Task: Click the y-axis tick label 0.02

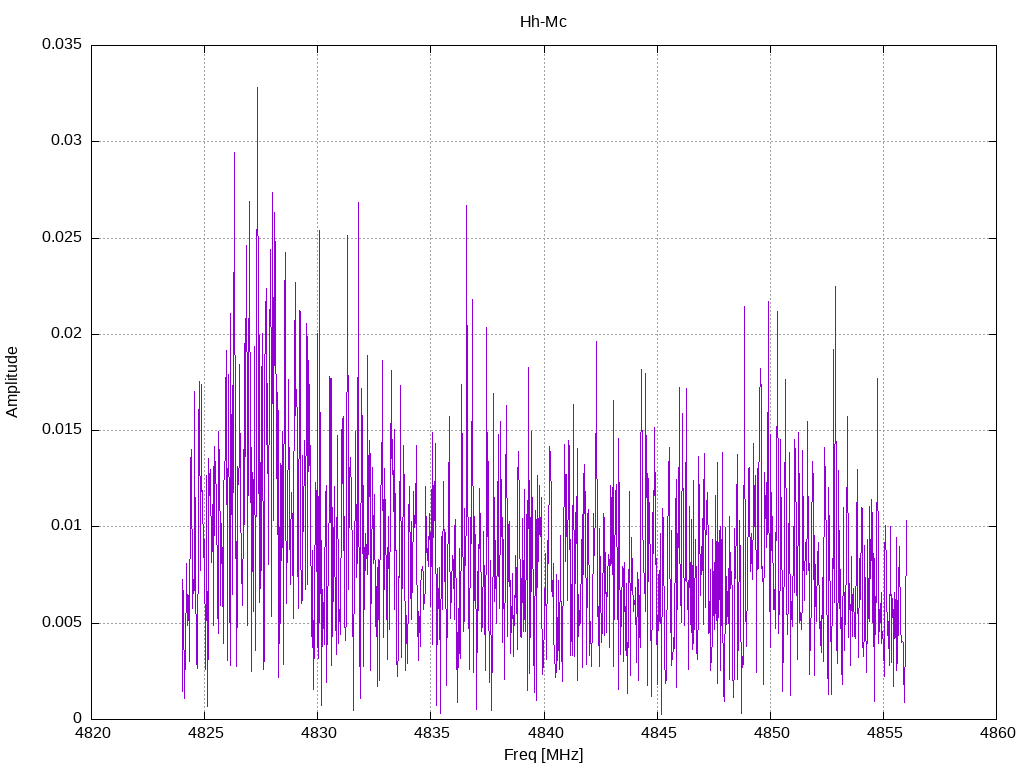Action: tap(67, 333)
